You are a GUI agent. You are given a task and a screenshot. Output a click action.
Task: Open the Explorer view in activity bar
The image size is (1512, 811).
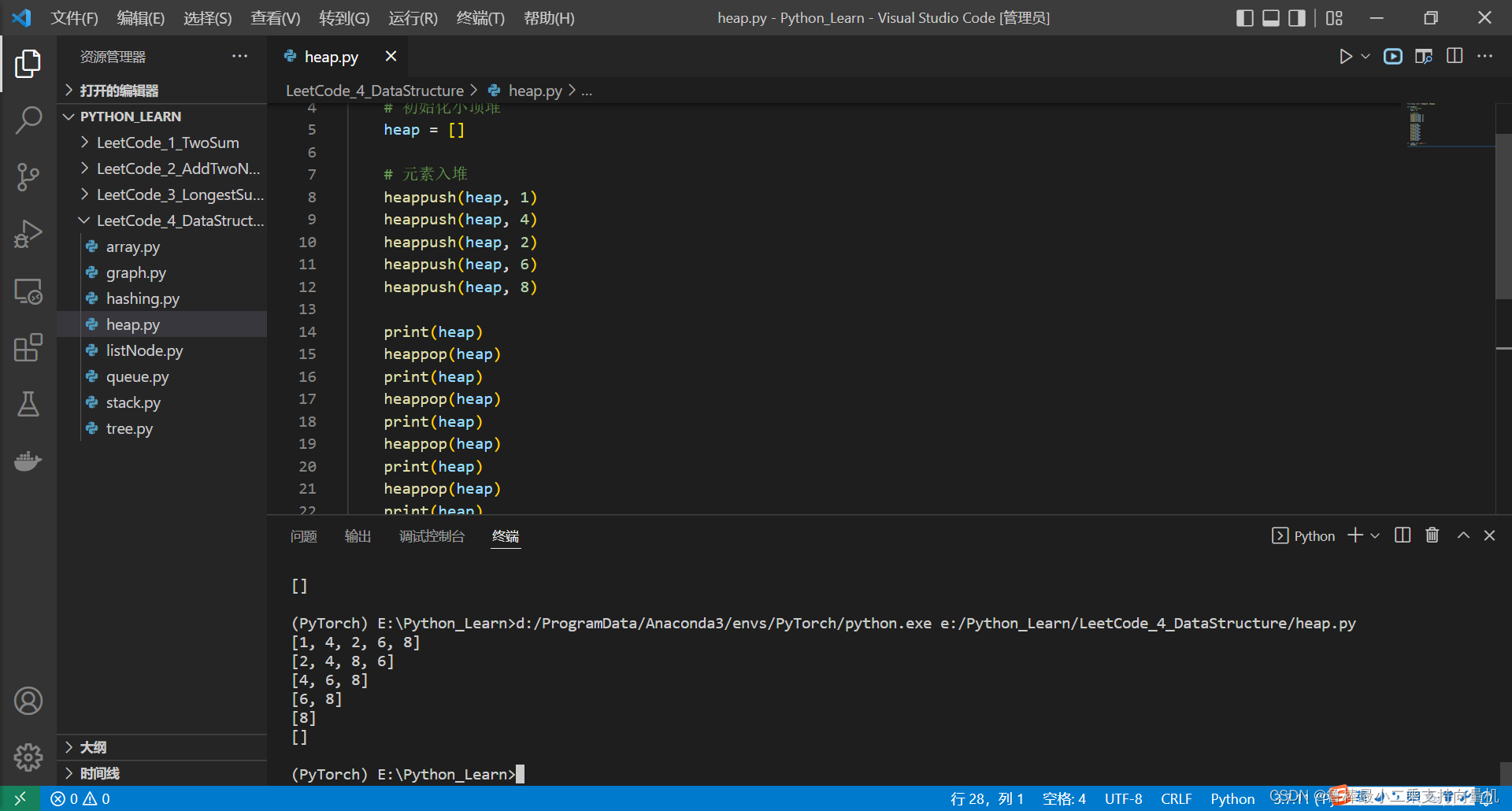point(28,64)
